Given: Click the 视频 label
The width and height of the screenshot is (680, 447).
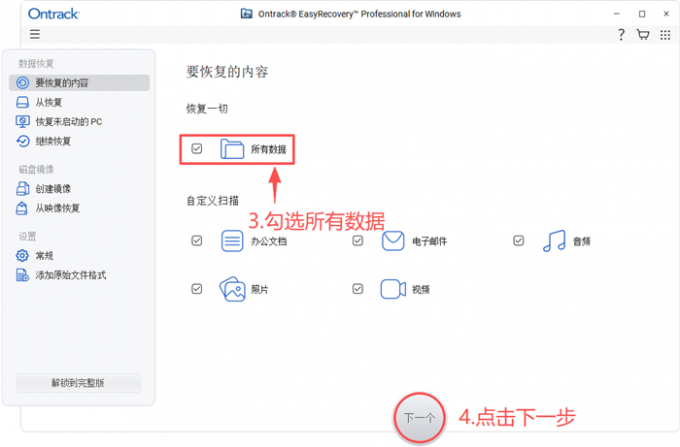Looking at the screenshot, I should pyautogui.click(x=420, y=290).
